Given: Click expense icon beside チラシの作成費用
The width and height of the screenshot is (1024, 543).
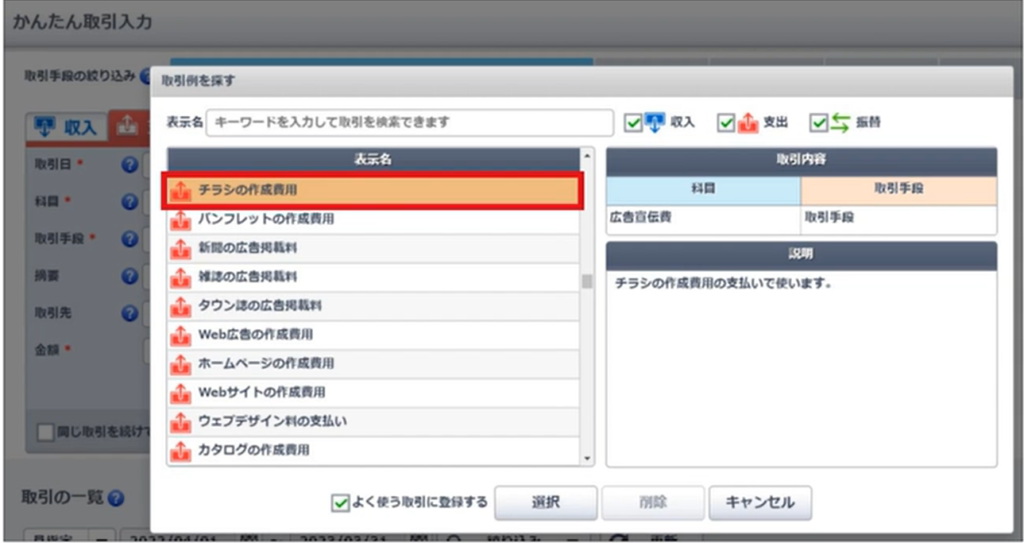Looking at the screenshot, I should [x=181, y=189].
